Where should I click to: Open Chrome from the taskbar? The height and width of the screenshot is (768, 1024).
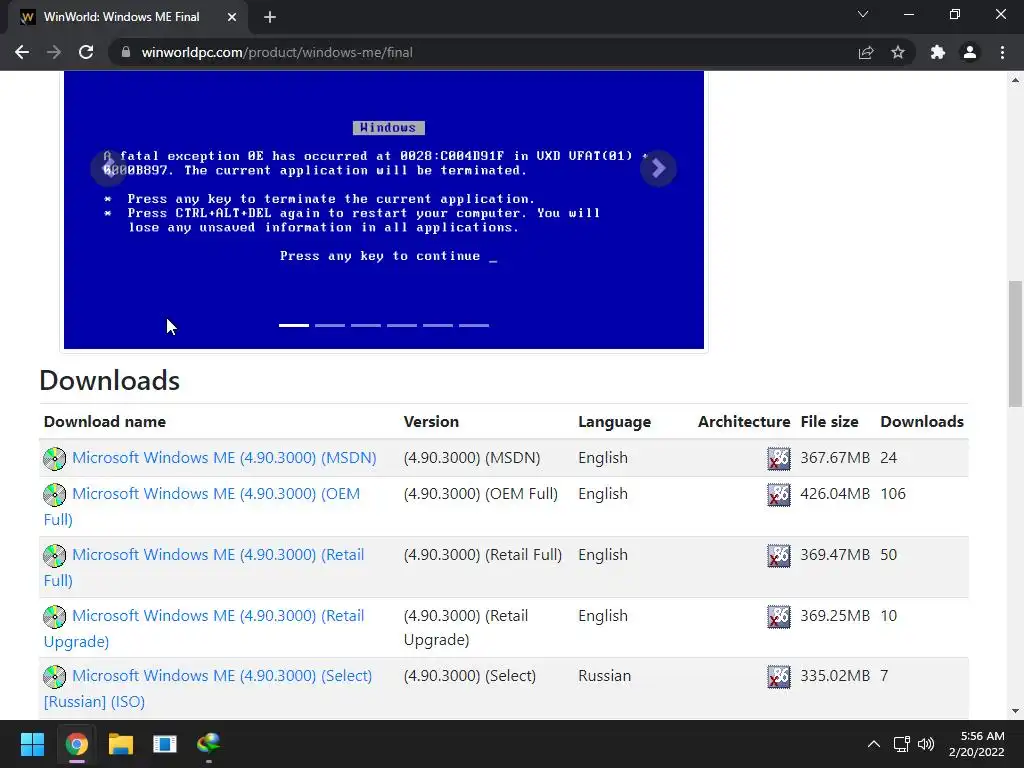coord(76,744)
